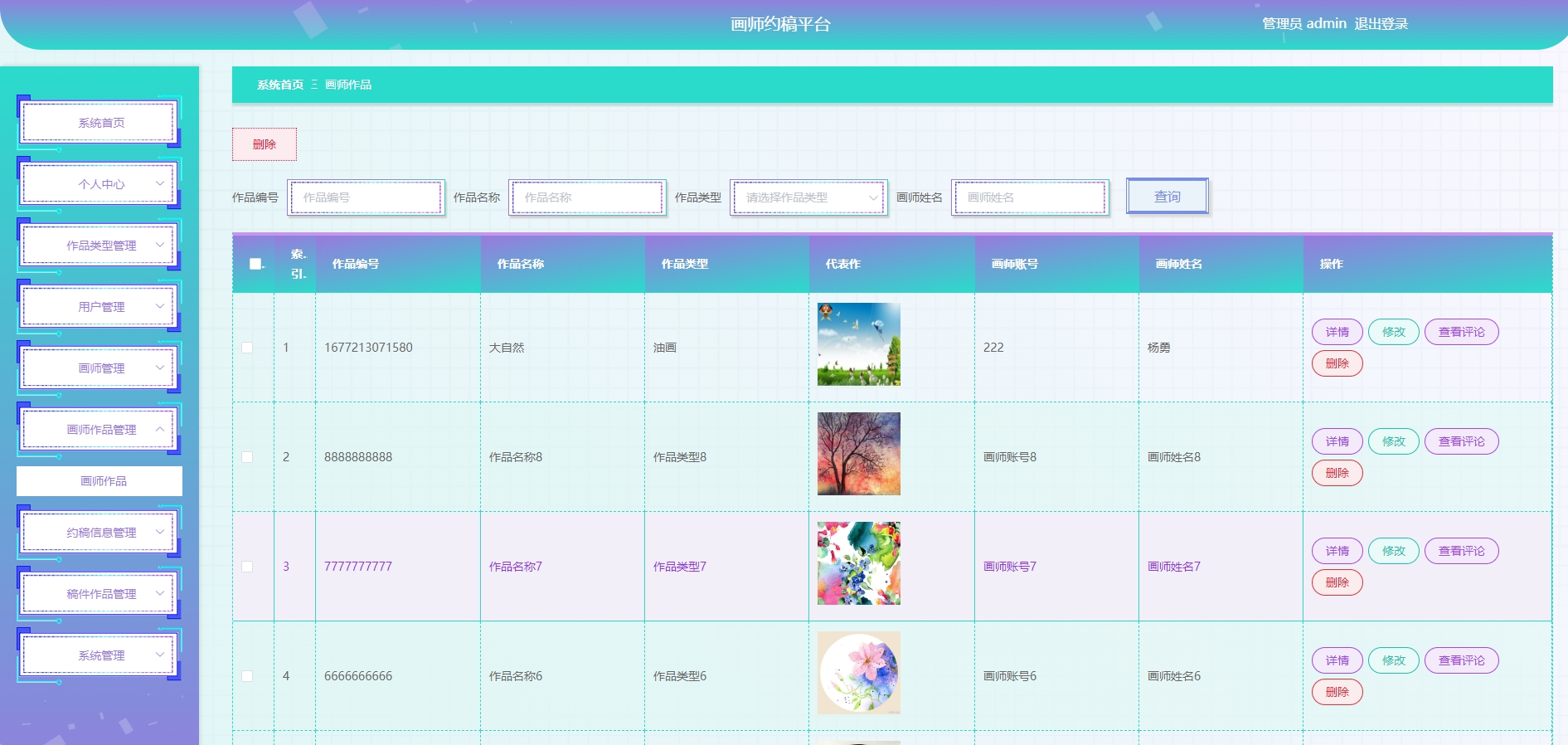The height and width of the screenshot is (745, 1568).
Task: Expand 用户管理 sidebar menu
Action: [100, 307]
